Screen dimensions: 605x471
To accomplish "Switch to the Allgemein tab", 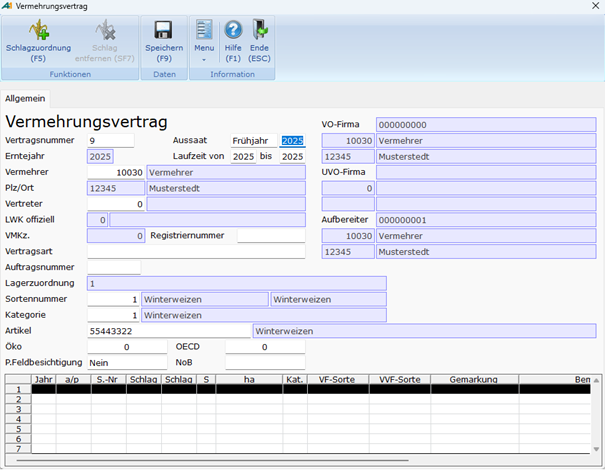I will (25, 98).
